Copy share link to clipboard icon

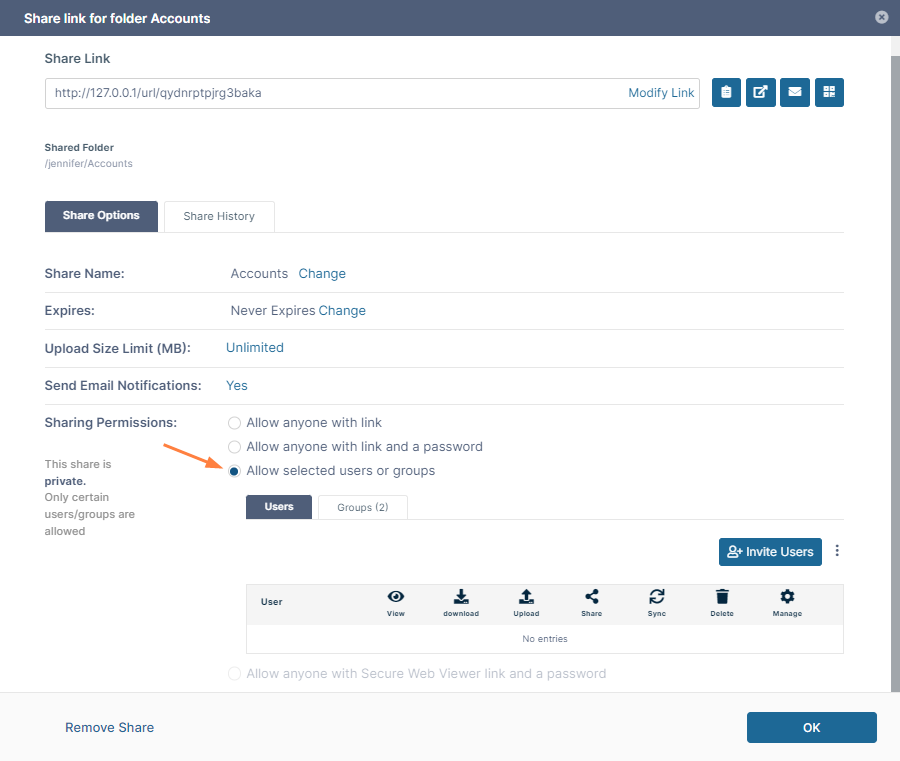click(726, 93)
